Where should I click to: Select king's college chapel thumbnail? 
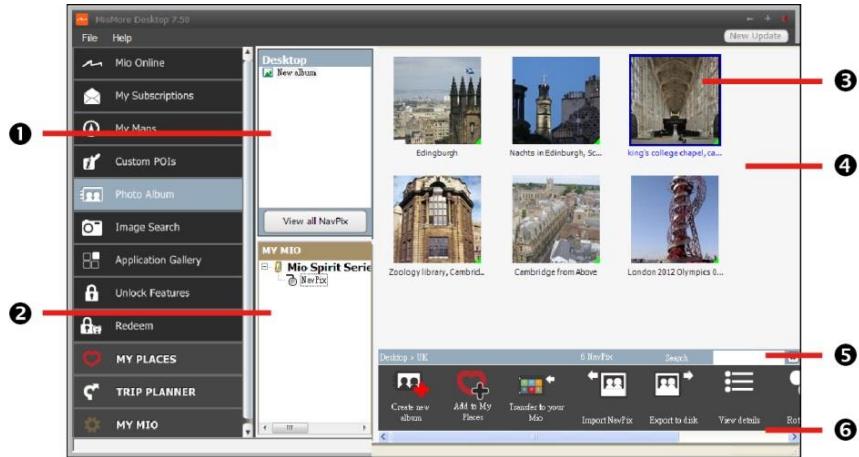[675, 100]
